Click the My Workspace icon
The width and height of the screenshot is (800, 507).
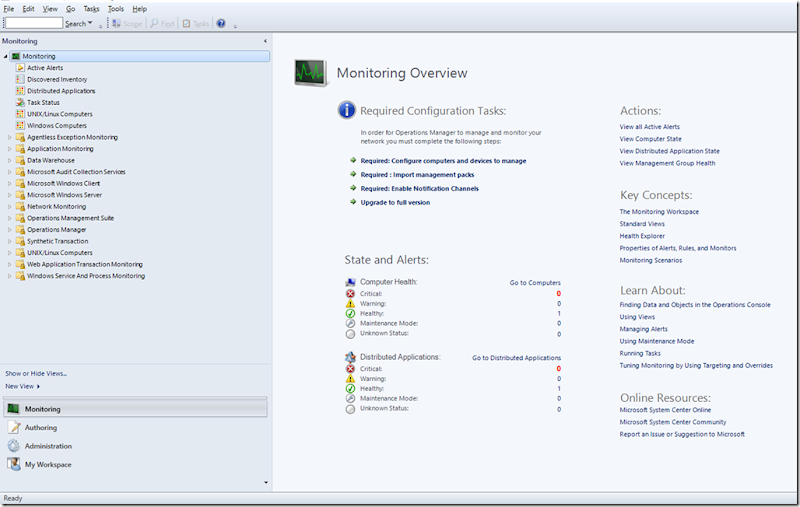[x=14, y=464]
